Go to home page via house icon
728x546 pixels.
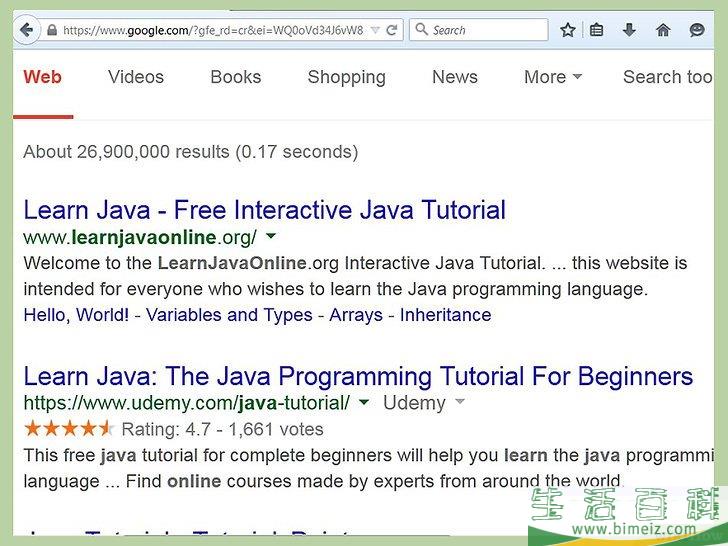[663, 30]
